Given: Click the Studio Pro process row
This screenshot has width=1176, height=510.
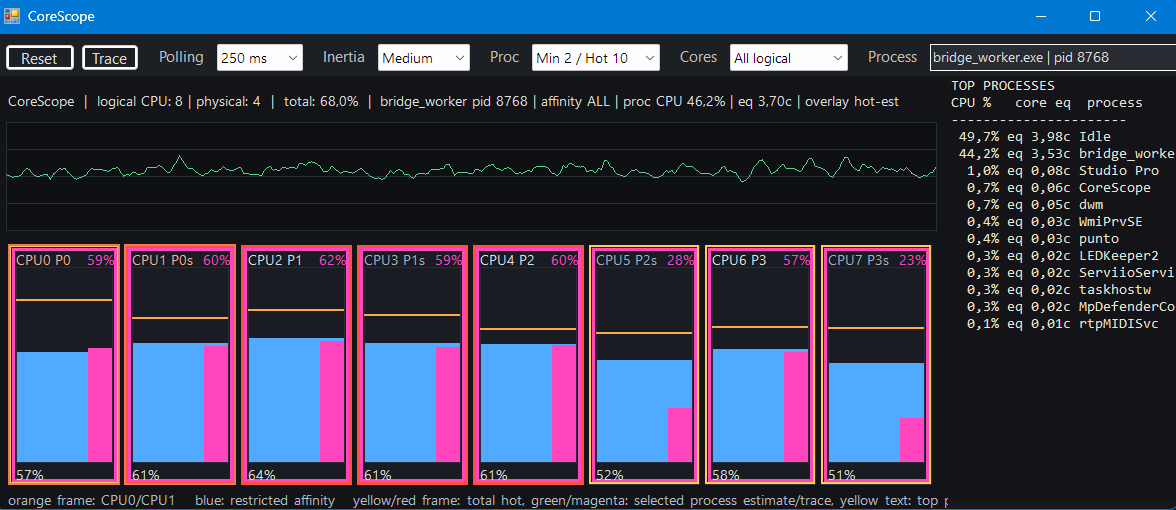Looking at the screenshot, I should click(x=1062, y=170).
